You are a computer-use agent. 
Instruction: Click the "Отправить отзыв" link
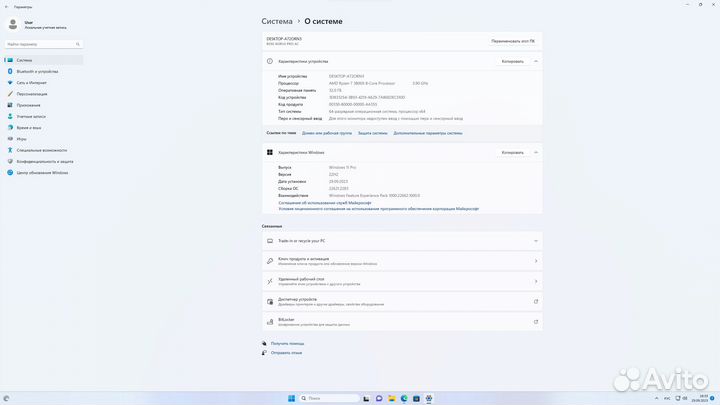[286, 353]
